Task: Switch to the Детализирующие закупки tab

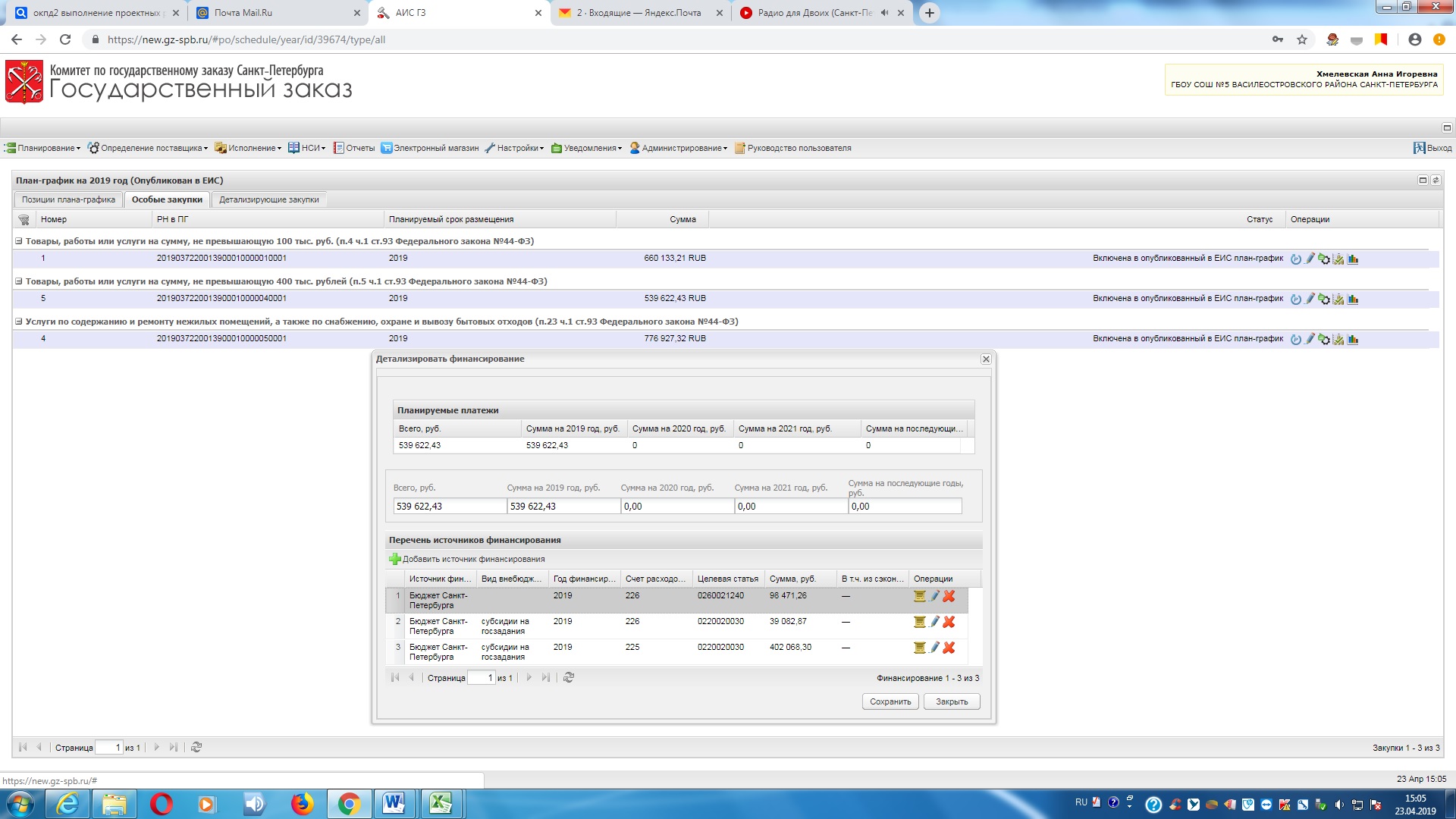Action: coord(269,200)
